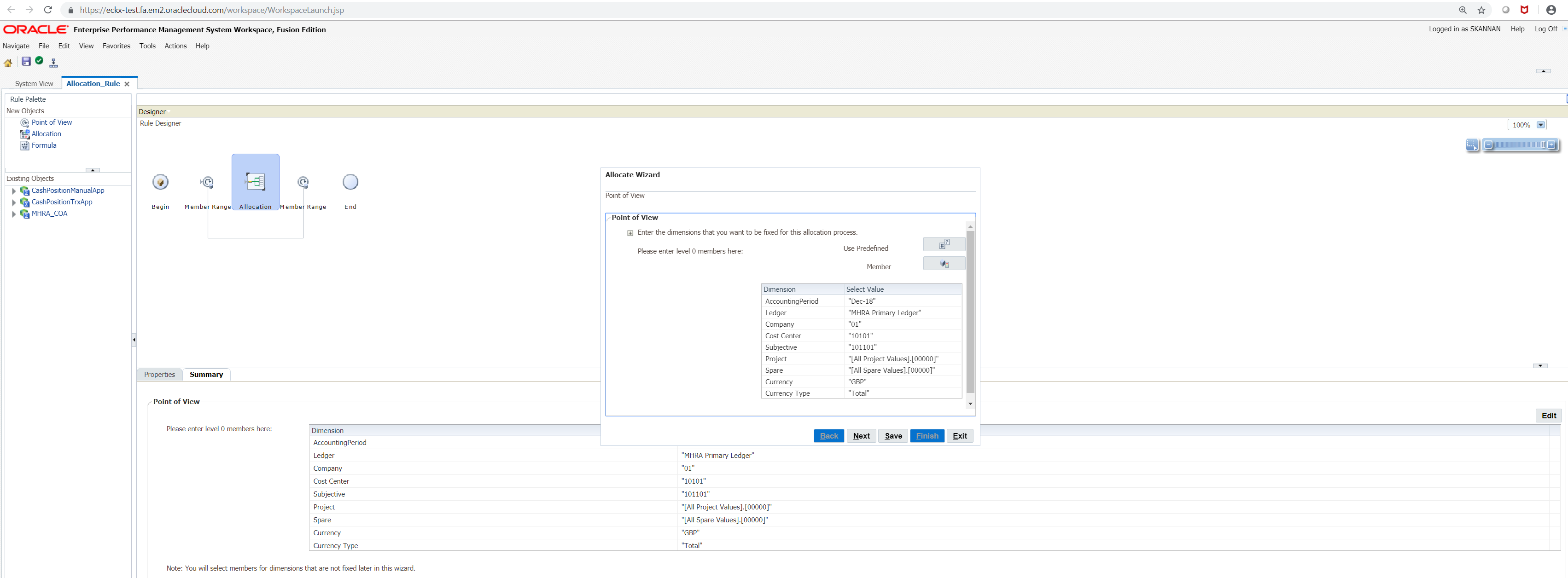Click the Use Predefined selection button
This screenshot has width=1568, height=578.
pos(944,244)
